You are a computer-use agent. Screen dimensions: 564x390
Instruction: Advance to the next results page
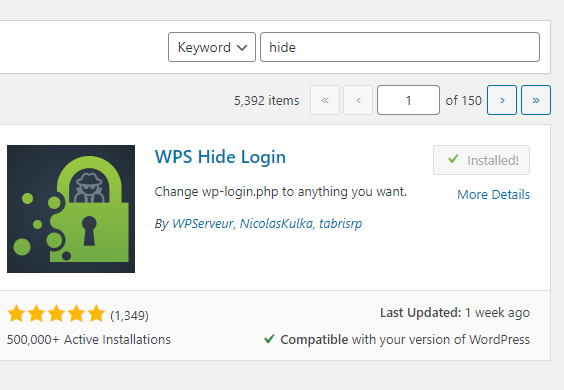click(502, 100)
